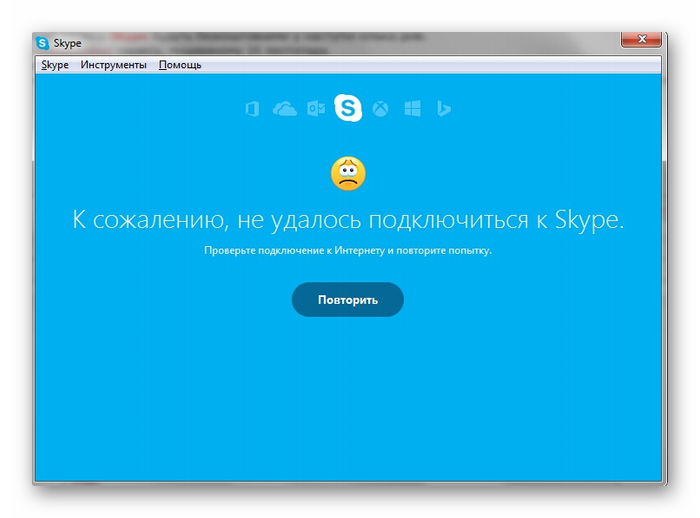Click the OneDrive cloud icon
The height and width of the screenshot is (518, 700).
click(284, 109)
